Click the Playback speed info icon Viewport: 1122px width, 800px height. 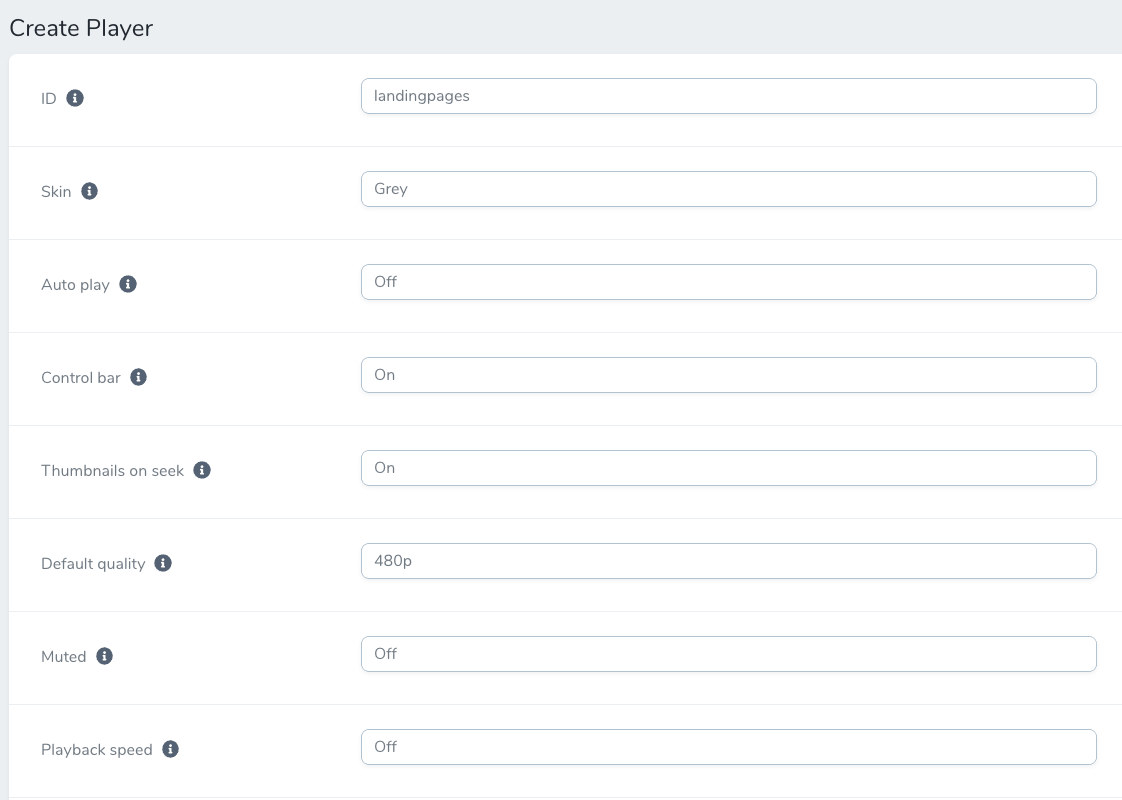pyautogui.click(x=170, y=749)
